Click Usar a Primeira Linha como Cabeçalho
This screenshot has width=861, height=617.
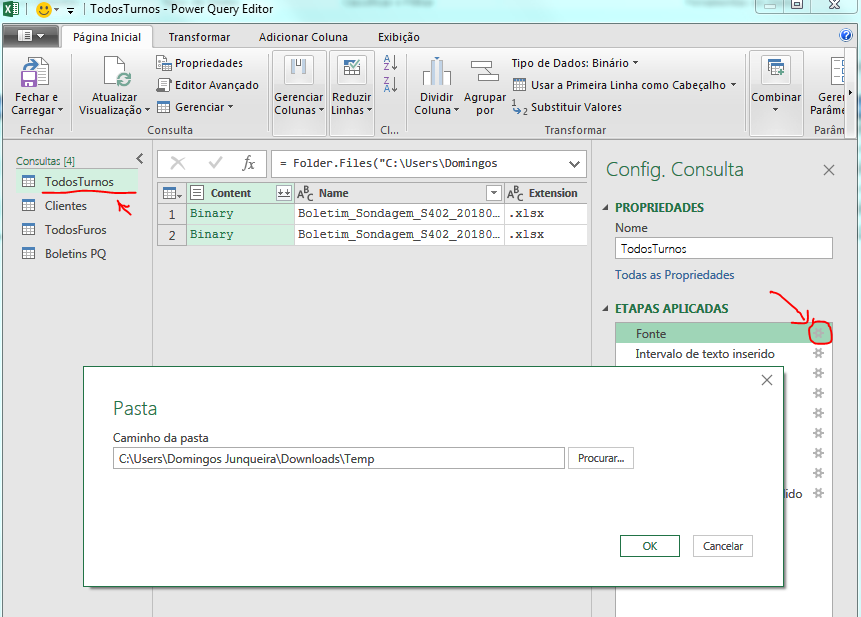(619, 85)
